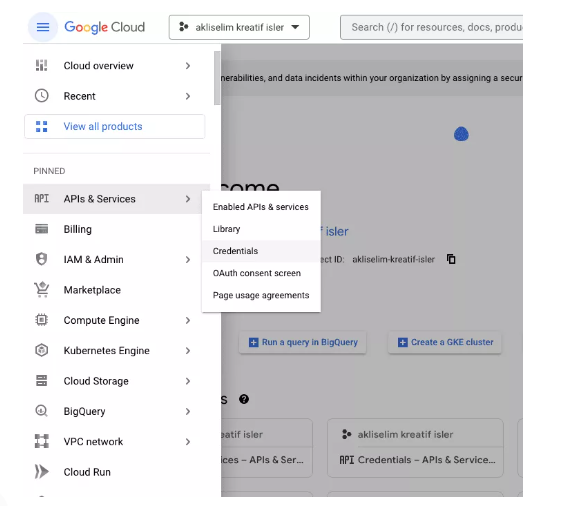
Task: Click the Kubernetes Engine hexagon icon
Action: [x=42, y=350]
